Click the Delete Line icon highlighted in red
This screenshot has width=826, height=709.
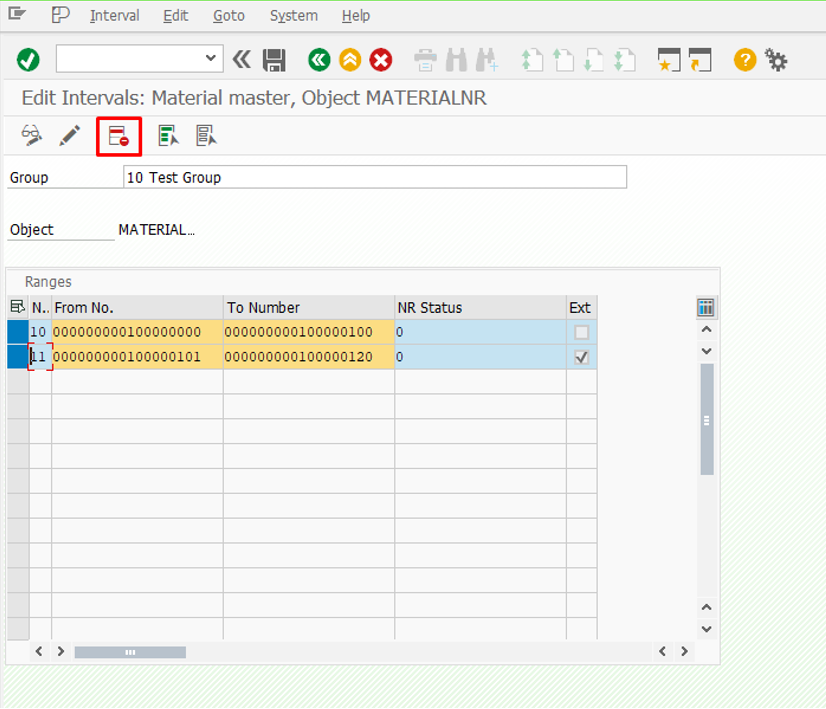(x=119, y=136)
